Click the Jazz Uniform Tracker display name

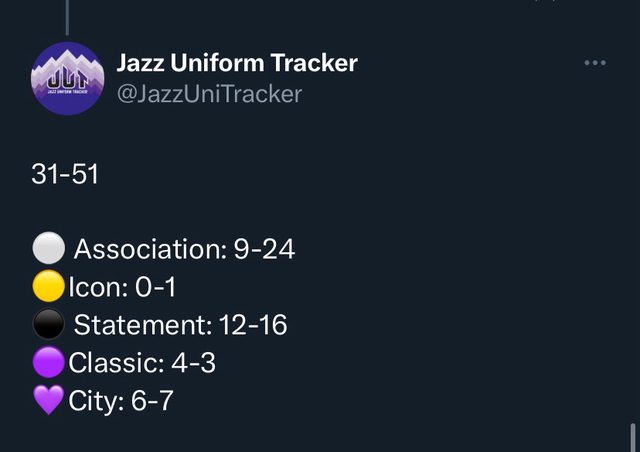[237, 63]
